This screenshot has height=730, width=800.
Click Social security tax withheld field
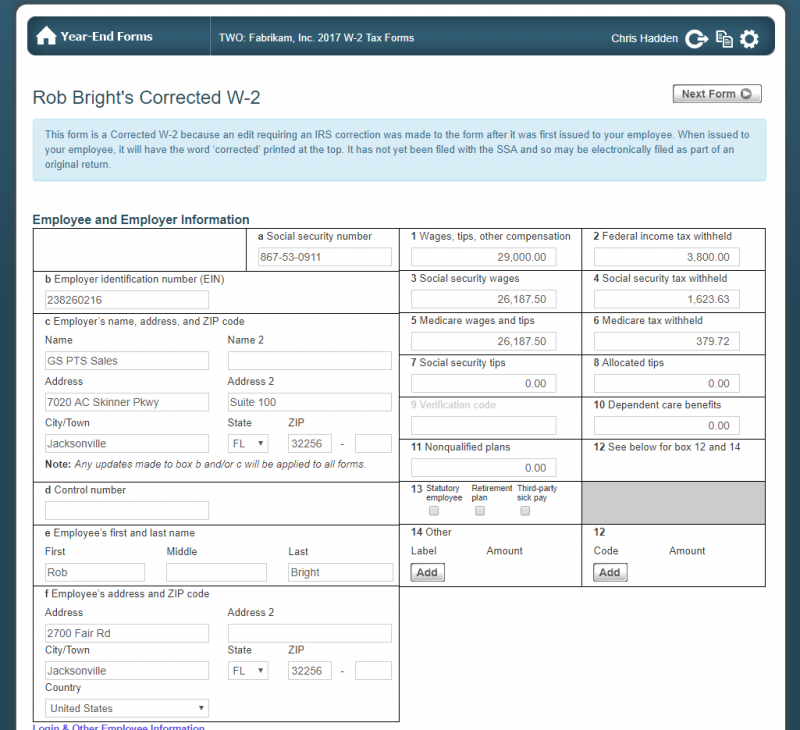coord(666,299)
